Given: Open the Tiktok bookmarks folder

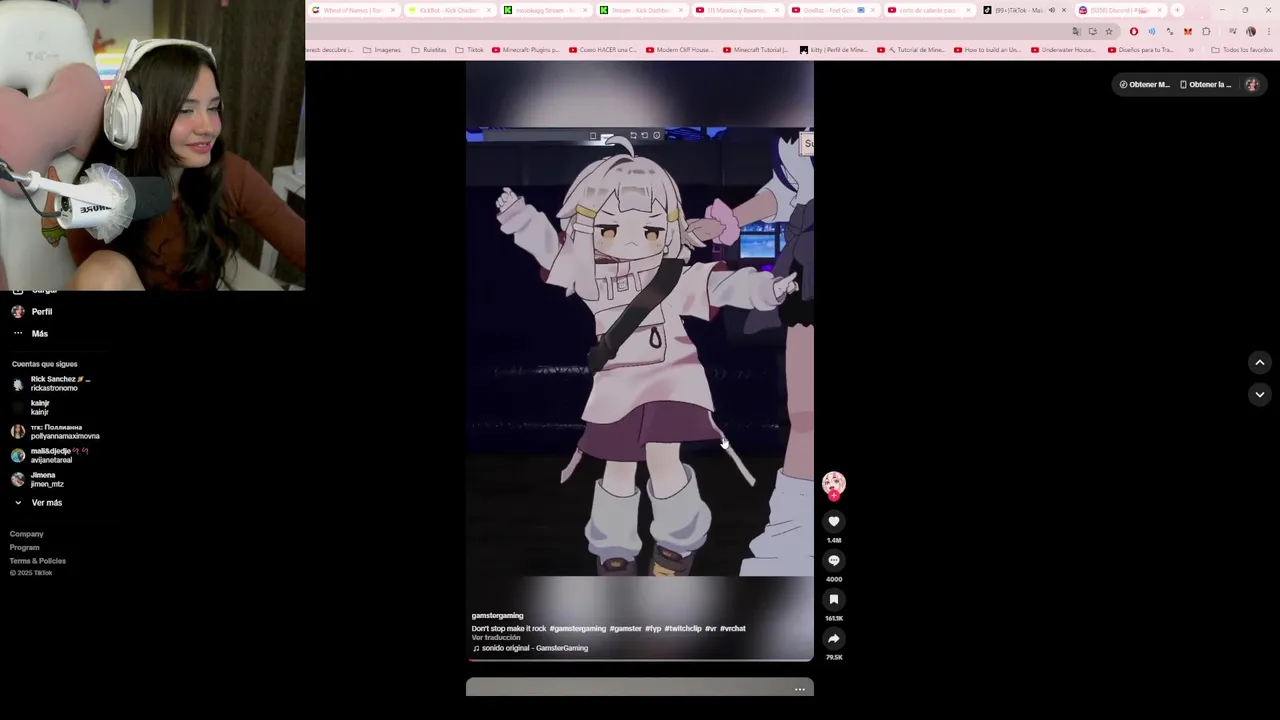Looking at the screenshot, I should coord(469,49).
